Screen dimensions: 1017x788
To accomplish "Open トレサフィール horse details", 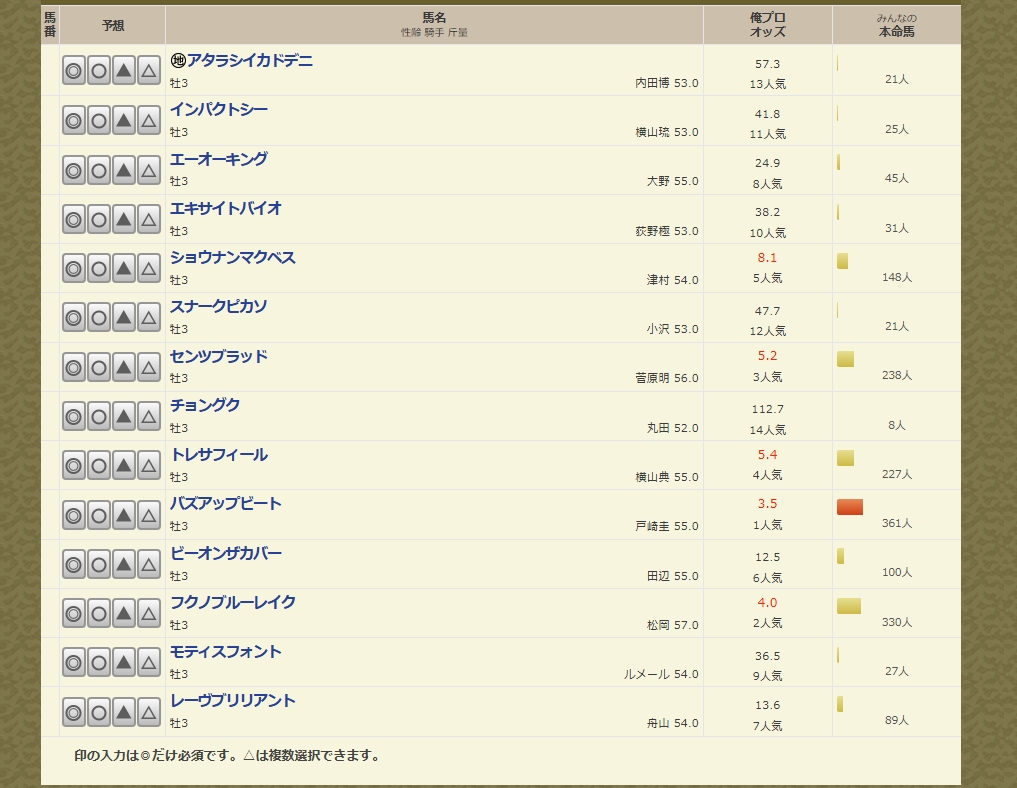I will tap(219, 455).
